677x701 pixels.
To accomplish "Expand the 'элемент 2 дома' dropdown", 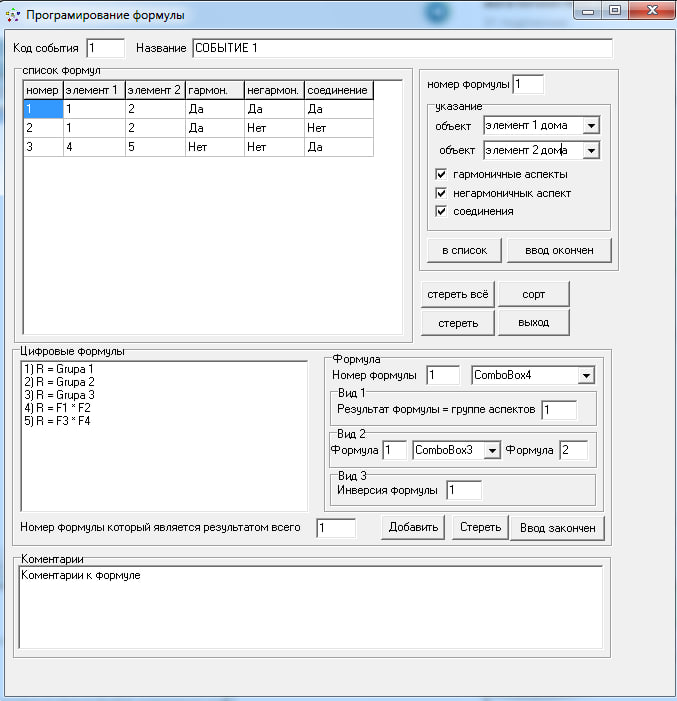I will [590, 150].
